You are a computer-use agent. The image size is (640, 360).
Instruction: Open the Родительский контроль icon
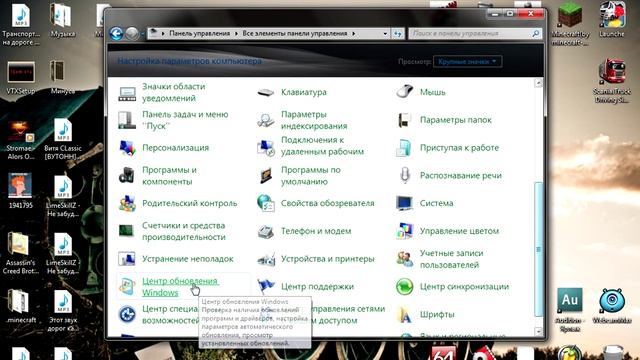[127, 203]
